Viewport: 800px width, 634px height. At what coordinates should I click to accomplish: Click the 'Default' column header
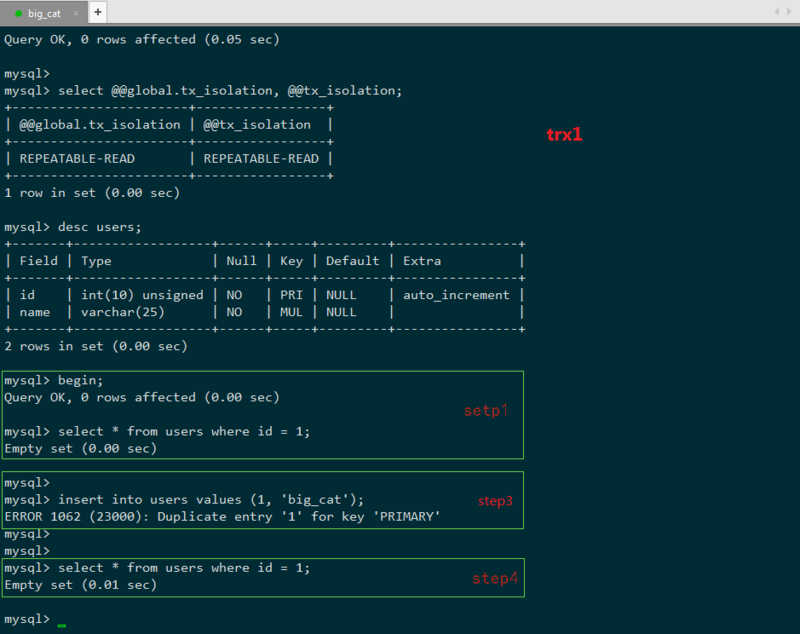pos(353,261)
